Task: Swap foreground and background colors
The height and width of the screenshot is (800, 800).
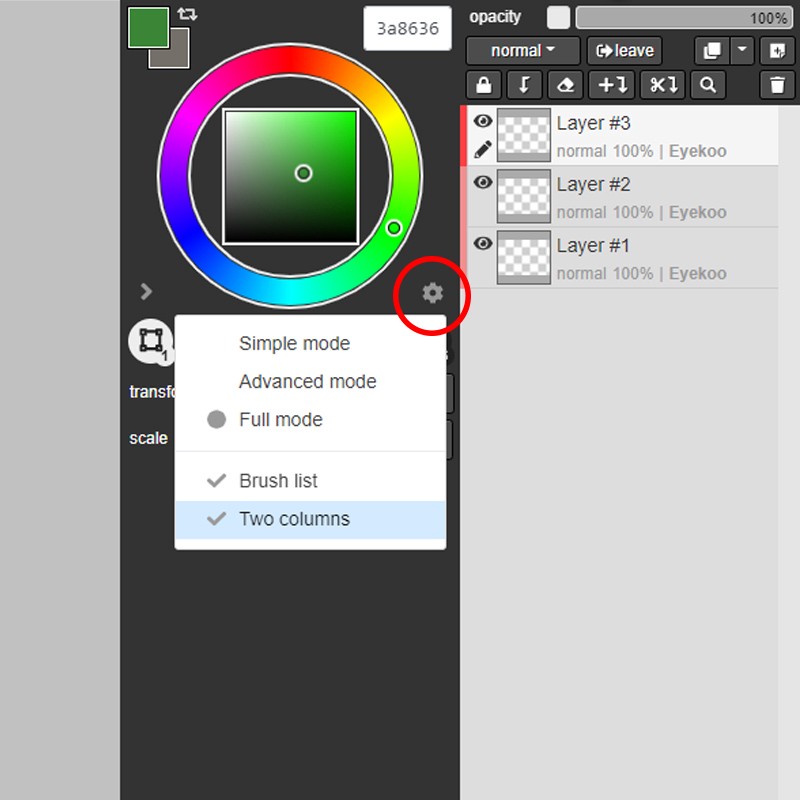Action: pyautogui.click(x=187, y=14)
